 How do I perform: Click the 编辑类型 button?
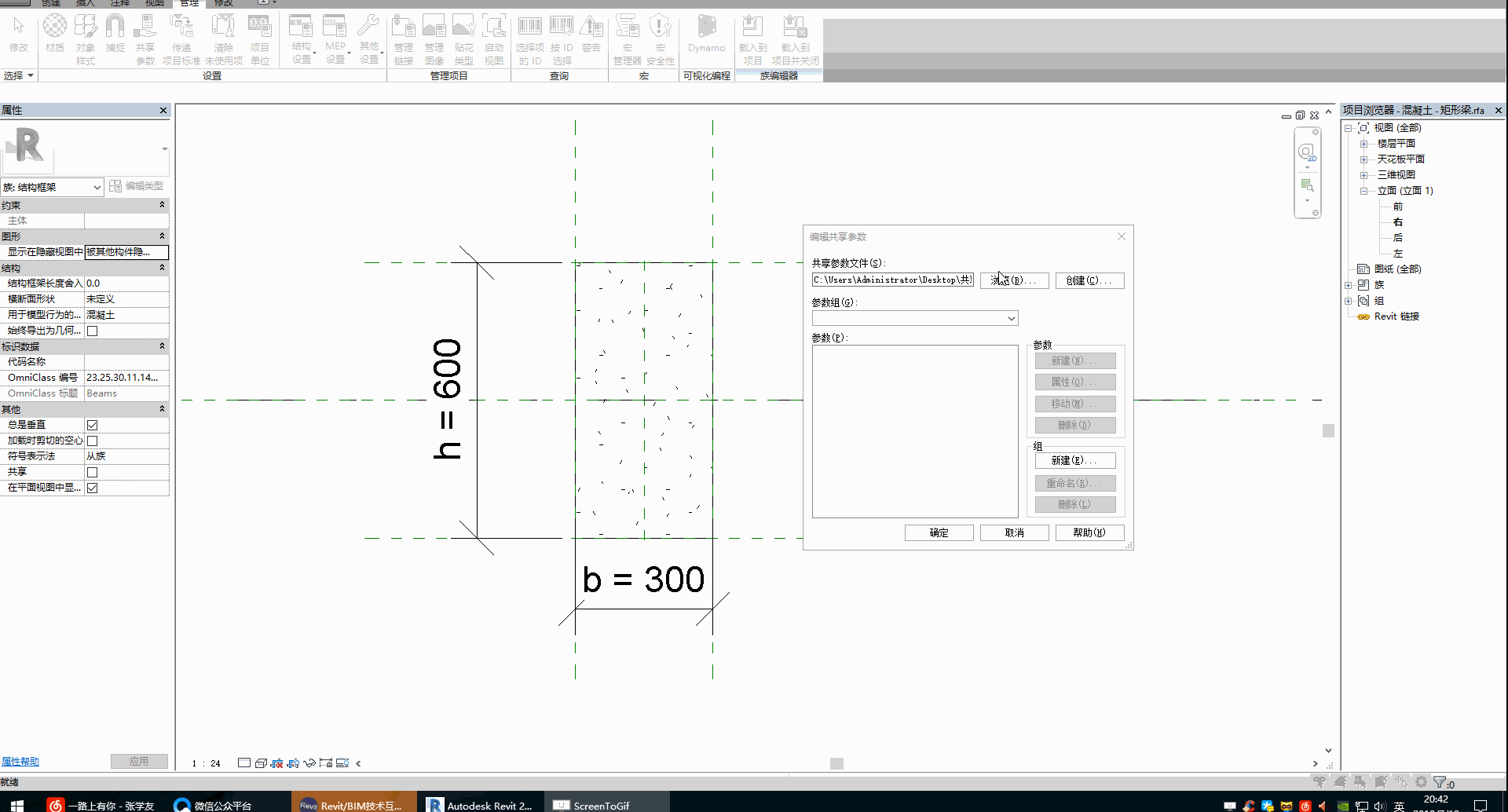(137, 186)
